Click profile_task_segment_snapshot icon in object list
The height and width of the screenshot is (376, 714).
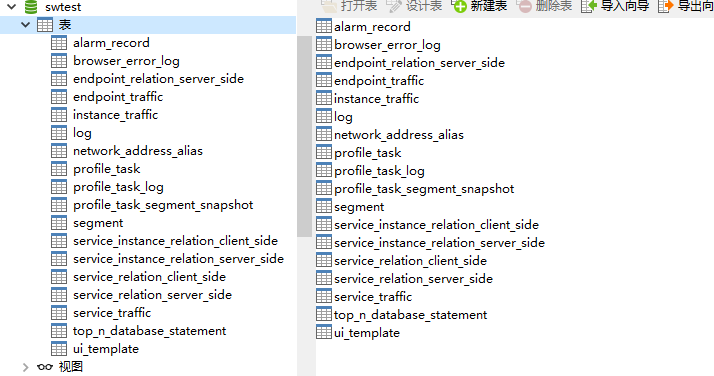coord(324,188)
